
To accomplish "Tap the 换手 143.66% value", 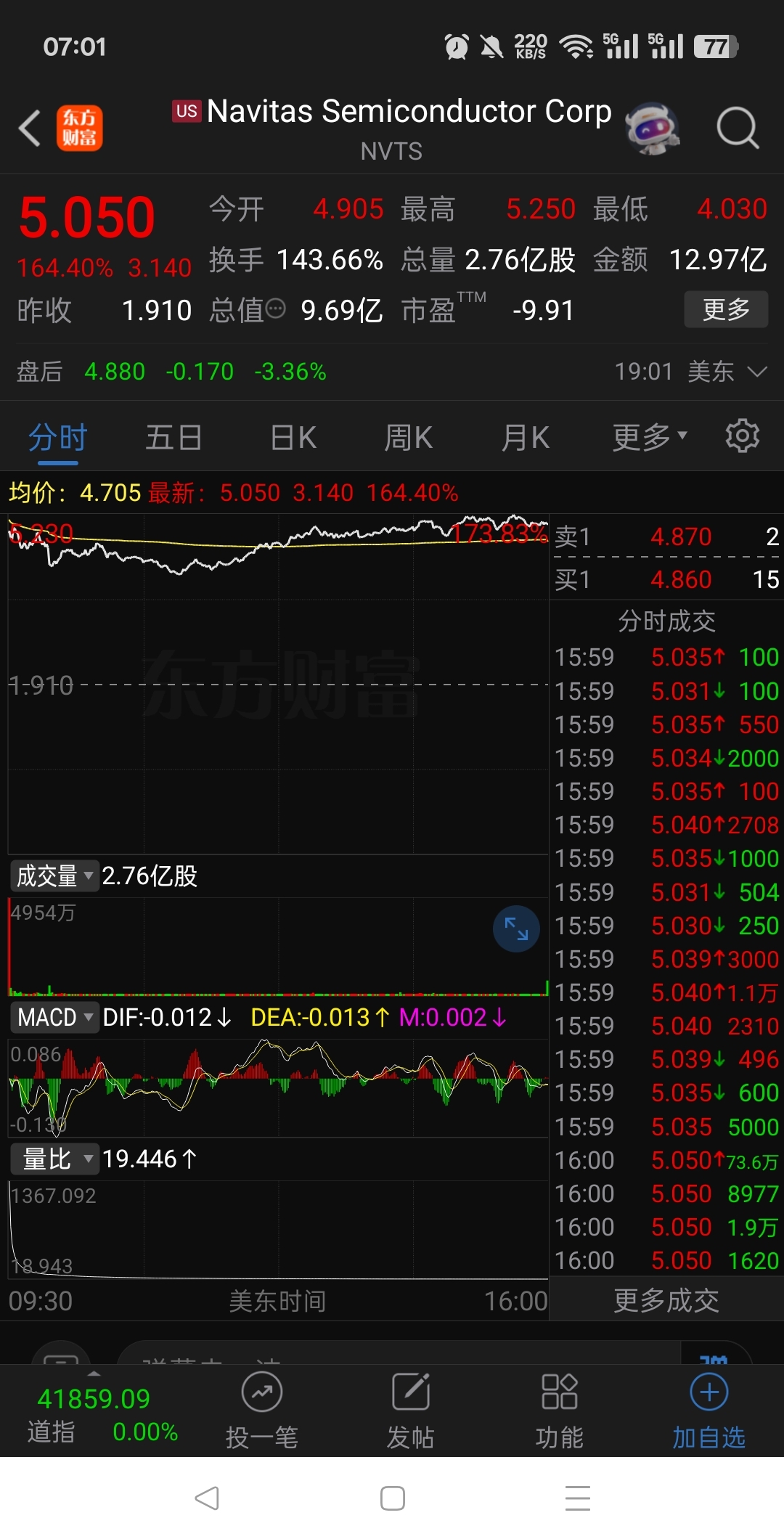I will pyautogui.click(x=330, y=259).
